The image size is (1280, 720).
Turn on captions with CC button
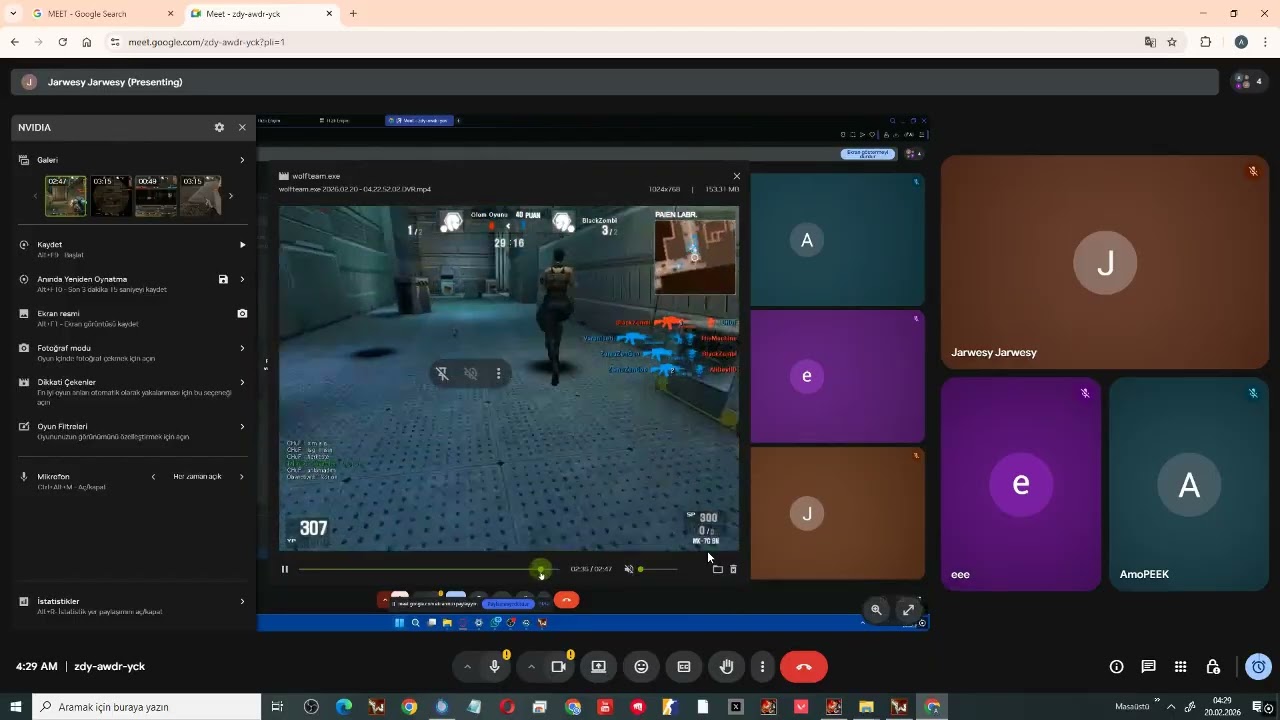[x=684, y=667]
